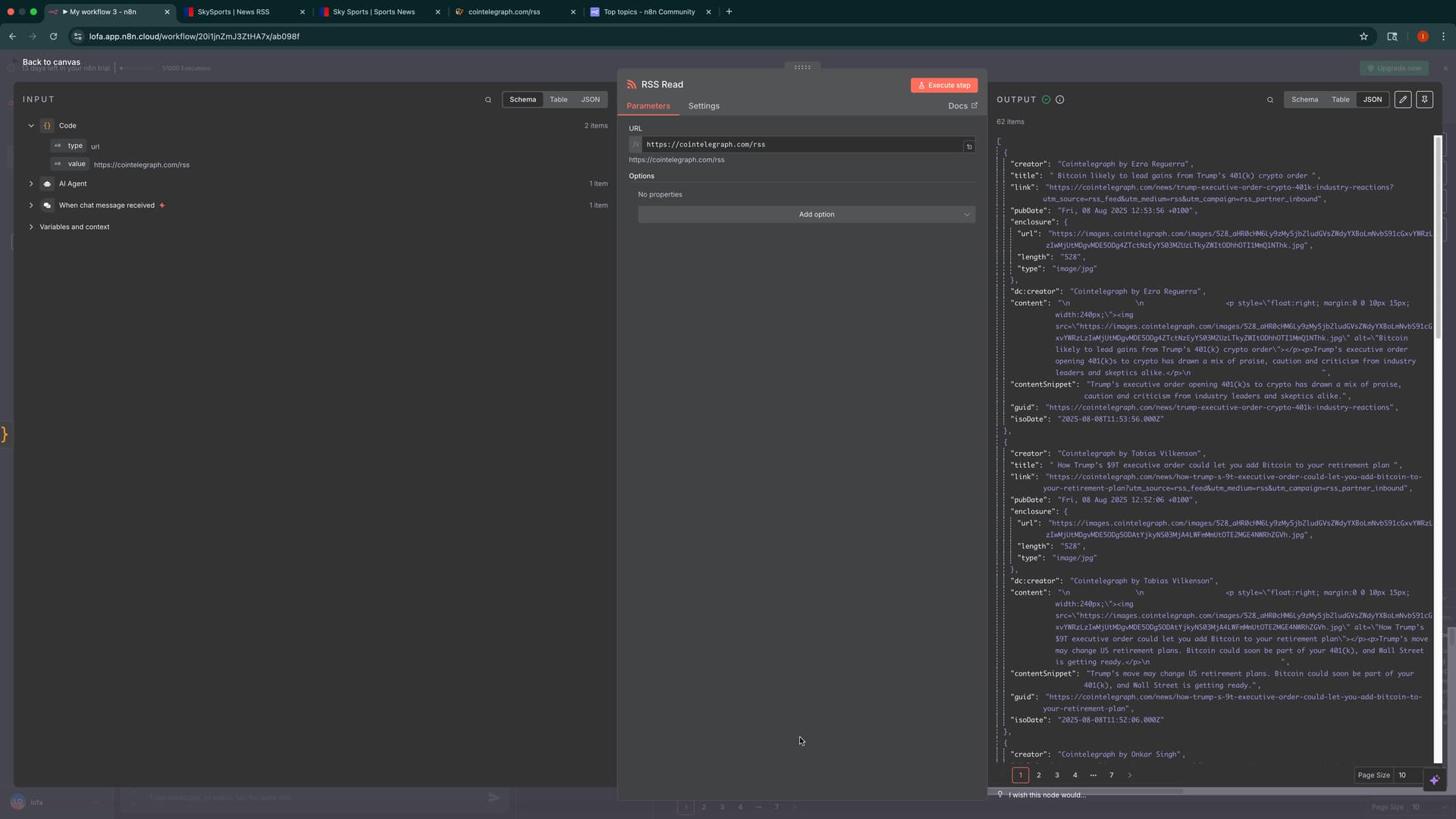Click the reset-to-default icon in URL field
Screen dimensions: 1456x819
pos(968,145)
